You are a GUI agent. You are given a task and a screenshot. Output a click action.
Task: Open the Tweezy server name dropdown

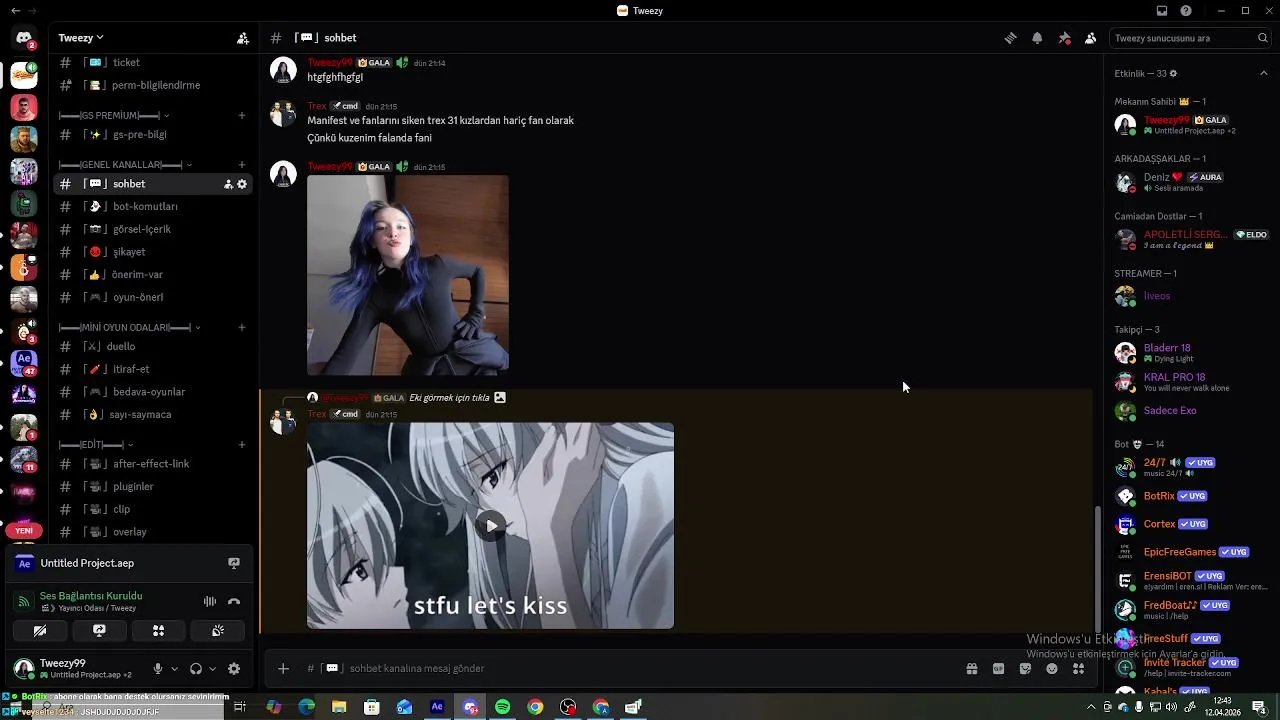pyautogui.click(x=81, y=38)
